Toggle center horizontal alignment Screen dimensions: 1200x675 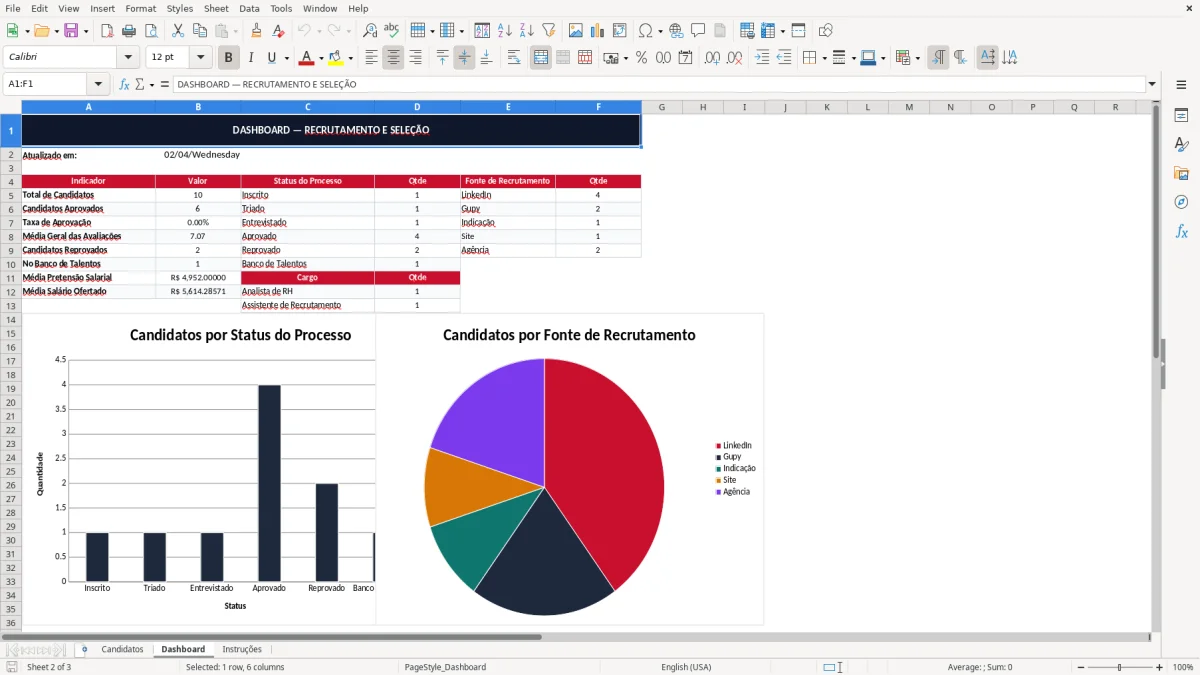coord(393,58)
